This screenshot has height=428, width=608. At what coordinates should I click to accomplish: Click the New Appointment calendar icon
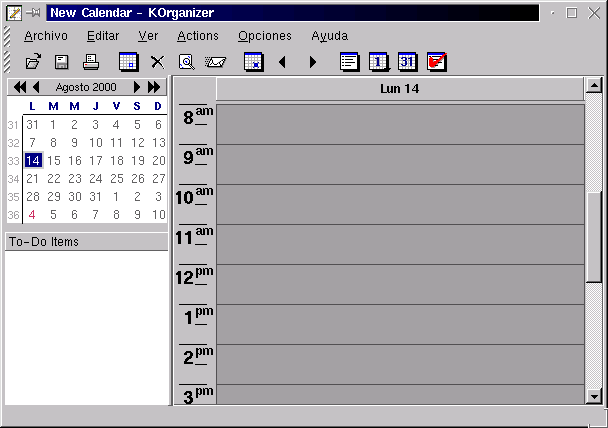point(128,62)
